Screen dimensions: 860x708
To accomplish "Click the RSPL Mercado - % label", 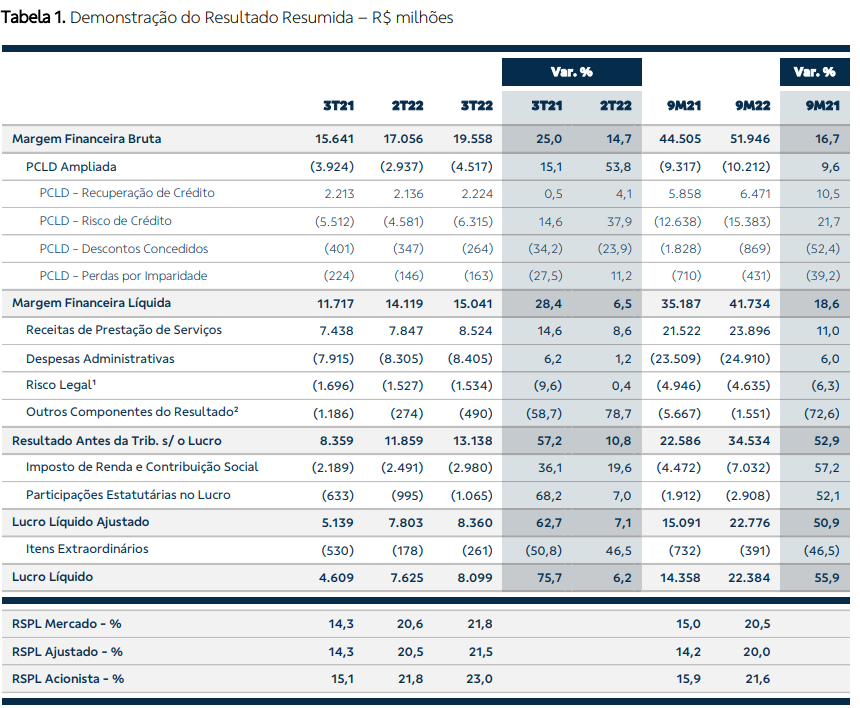I will tap(66, 624).
